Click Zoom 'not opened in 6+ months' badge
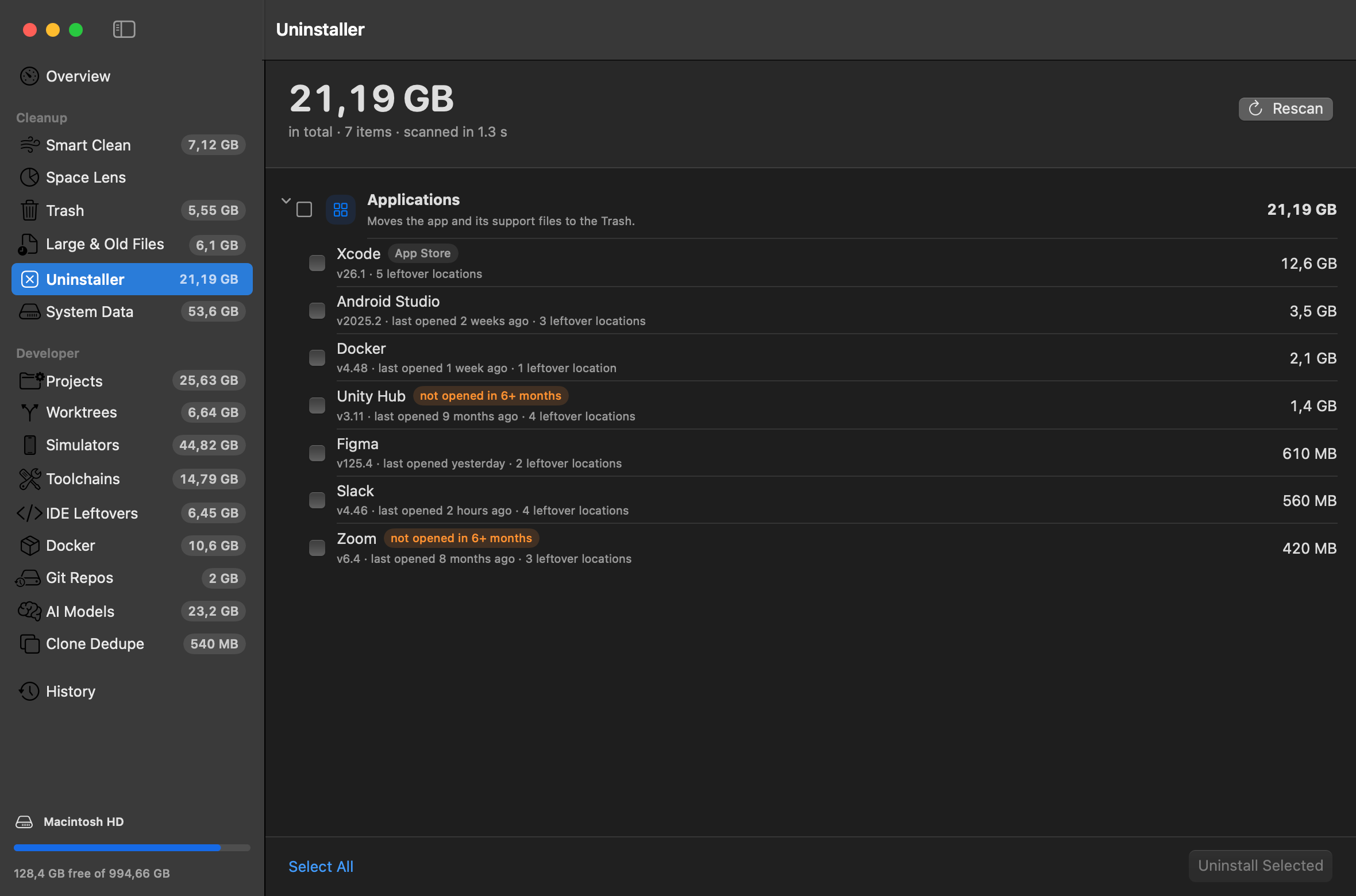 [461, 538]
